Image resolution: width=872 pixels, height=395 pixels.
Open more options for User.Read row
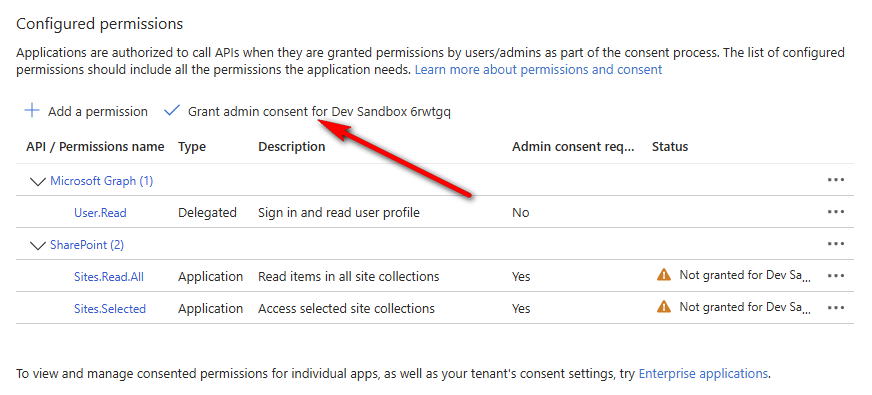tap(836, 212)
